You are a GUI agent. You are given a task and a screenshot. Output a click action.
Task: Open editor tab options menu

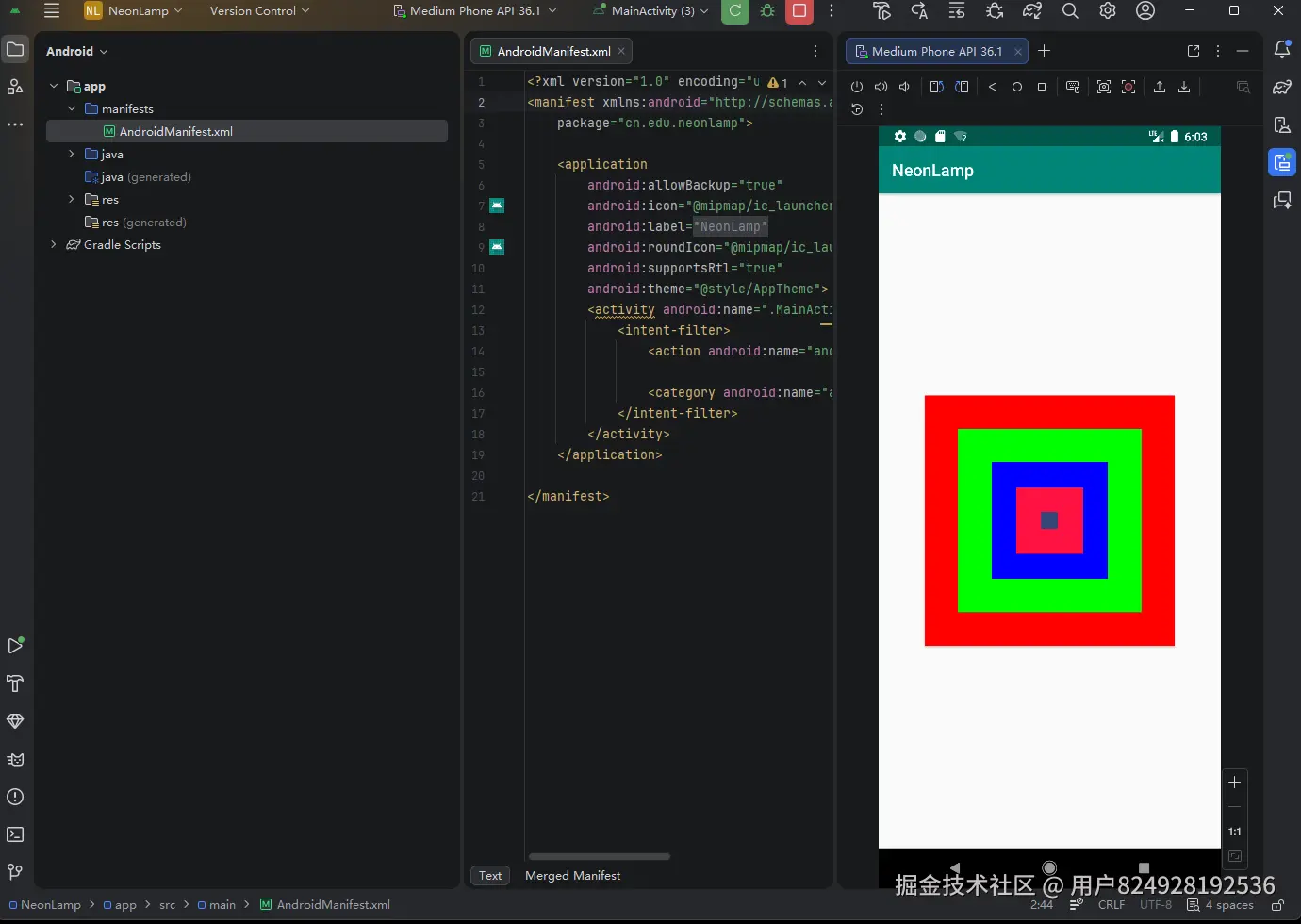[815, 51]
